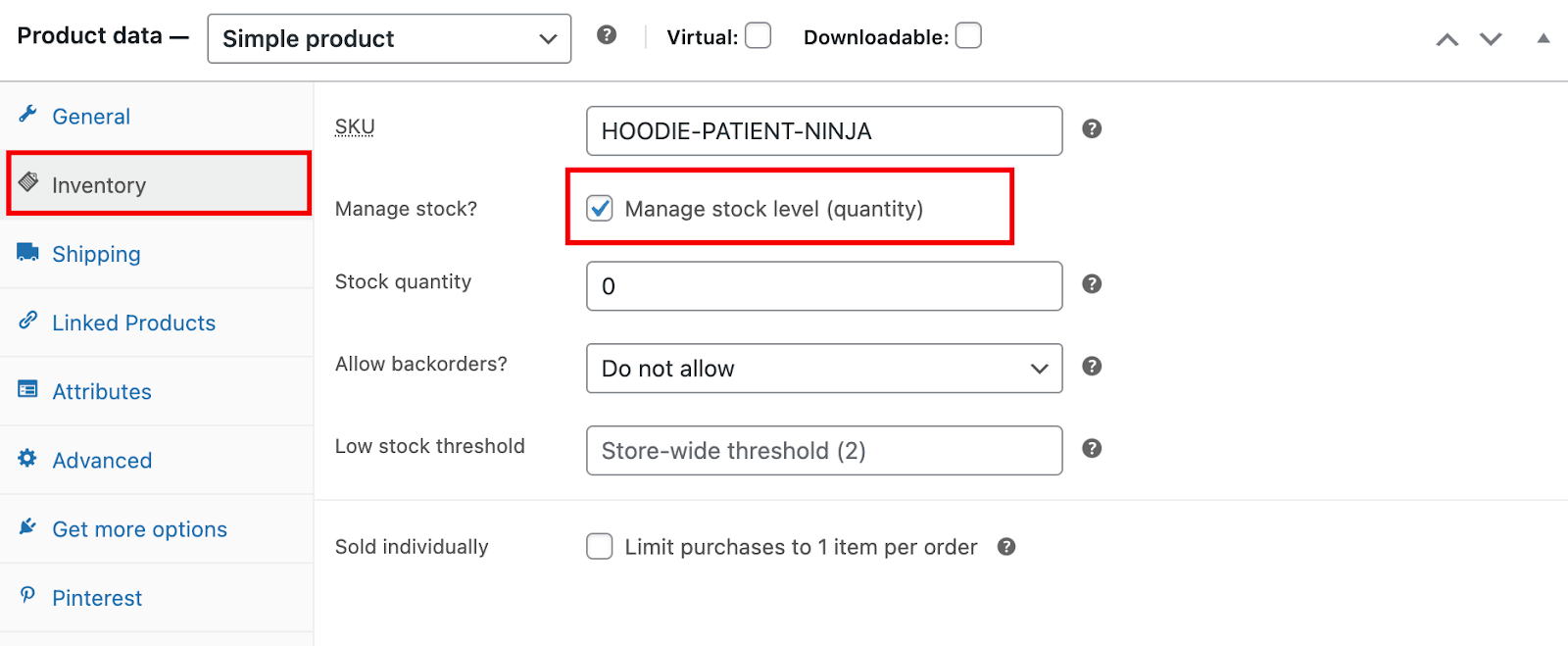Enable the Virtual checkbox

(757, 34)
